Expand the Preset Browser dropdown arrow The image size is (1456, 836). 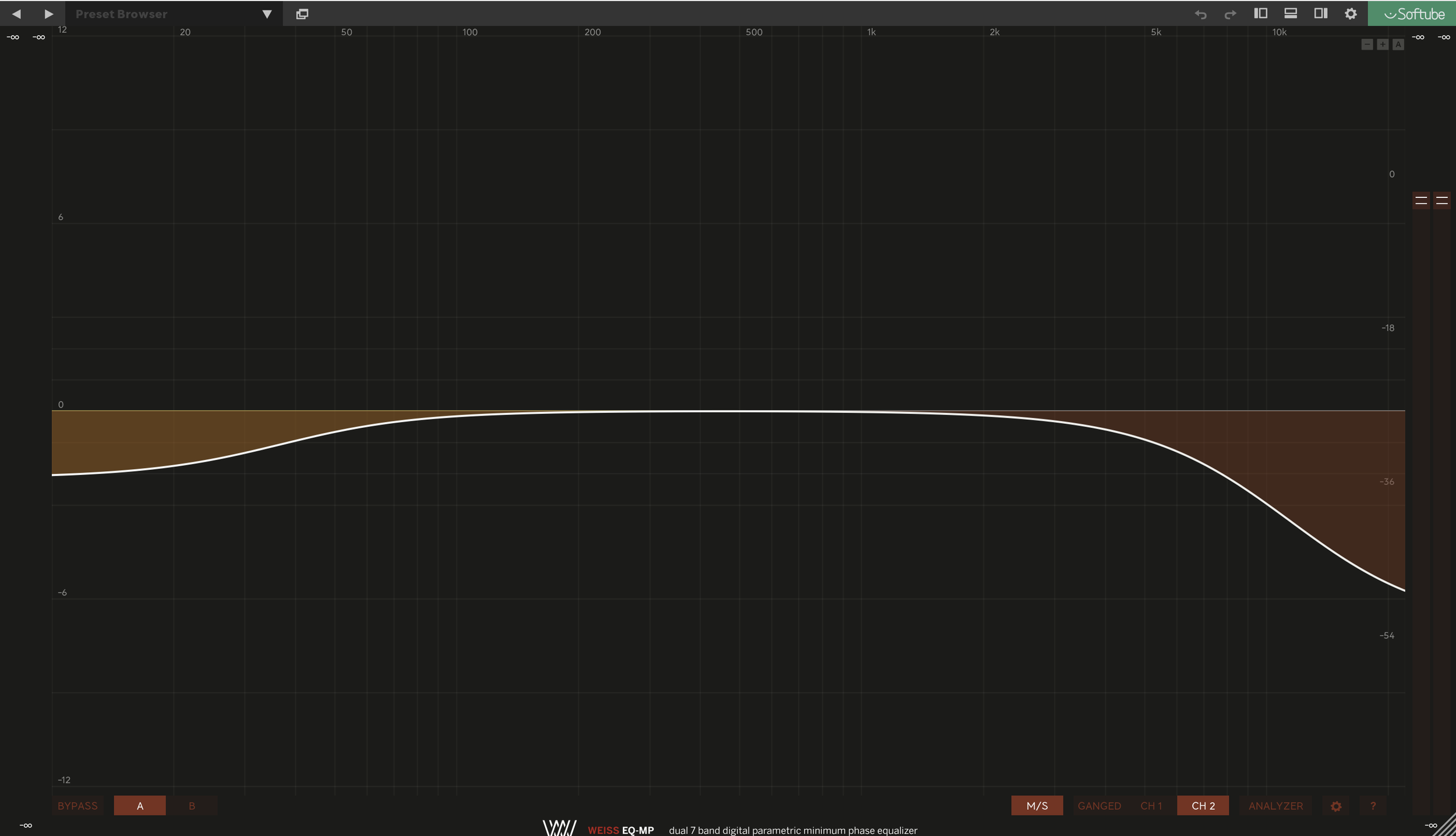point(267,14)
